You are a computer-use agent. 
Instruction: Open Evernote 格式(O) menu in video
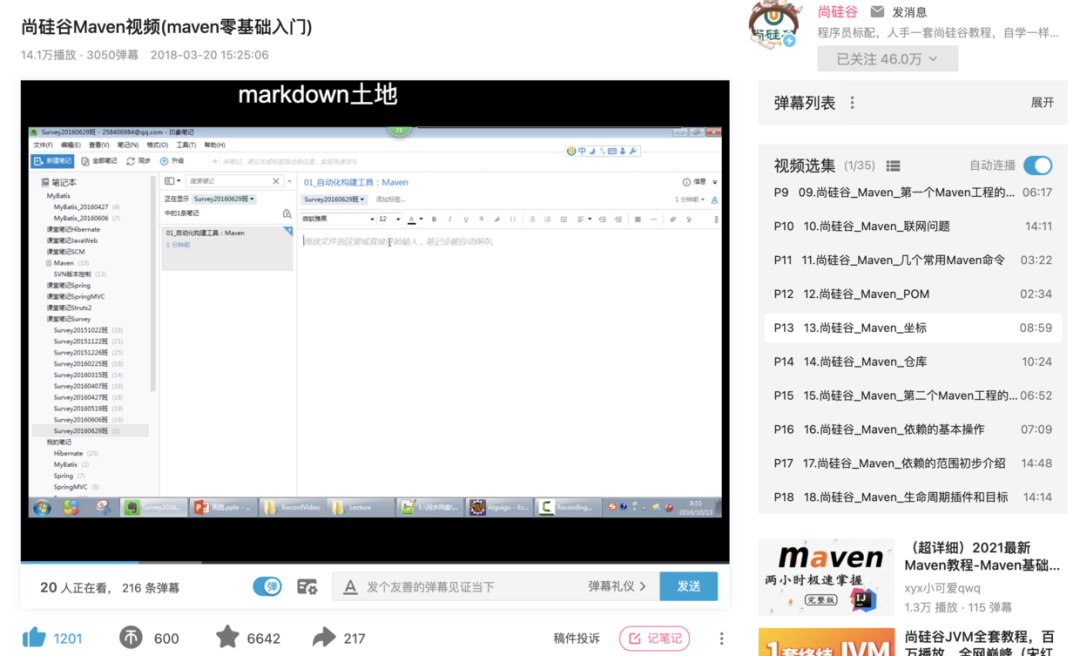point(157,145)
